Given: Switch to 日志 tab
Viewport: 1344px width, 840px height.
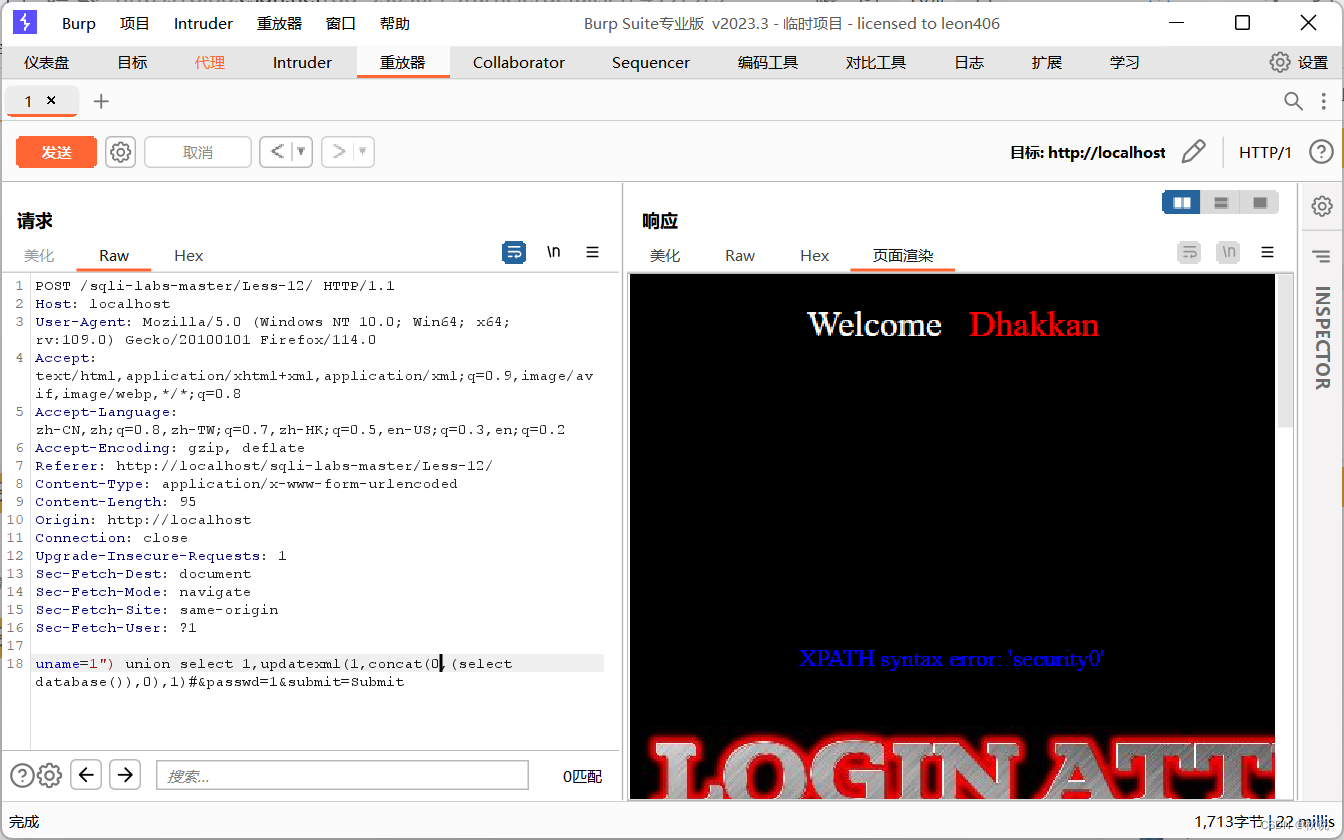Looking at the screenshot, I should pos(969,62).
